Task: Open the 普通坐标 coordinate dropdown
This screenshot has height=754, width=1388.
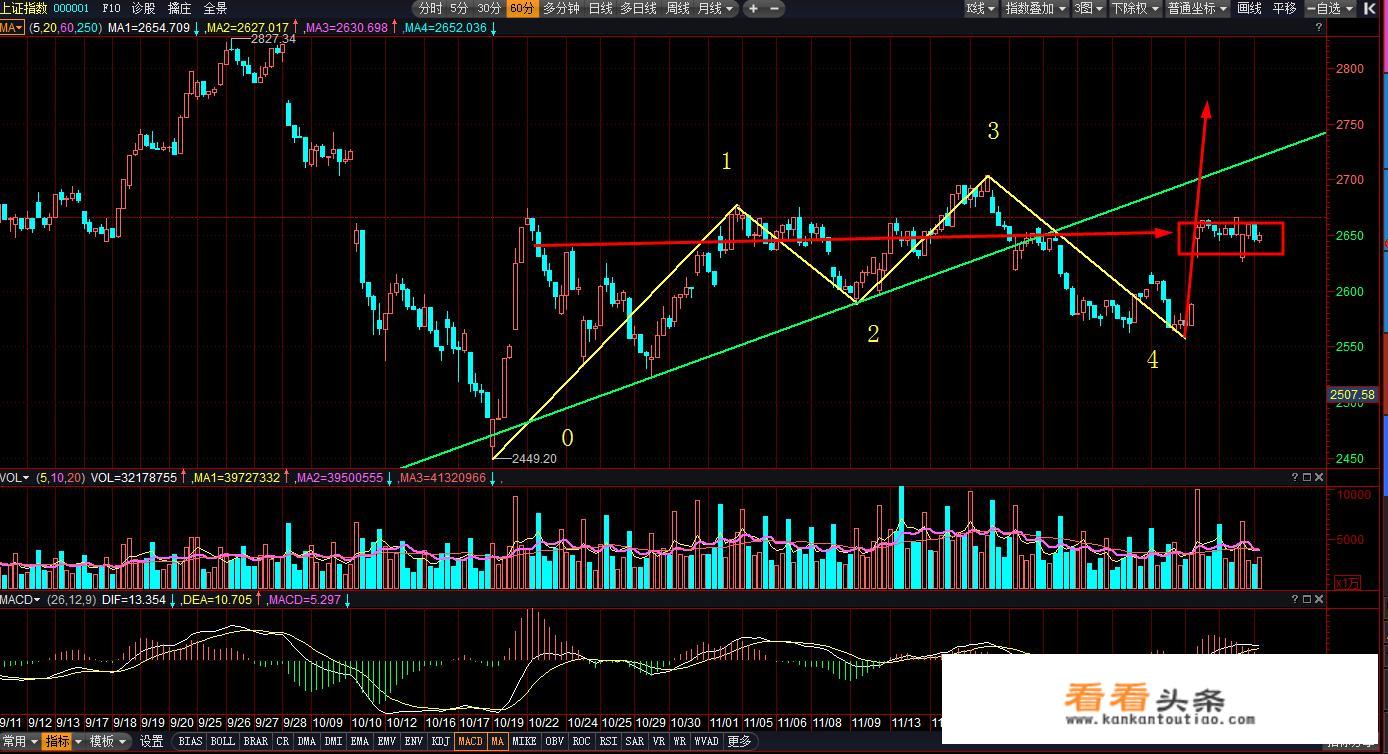Action: 1197,8
